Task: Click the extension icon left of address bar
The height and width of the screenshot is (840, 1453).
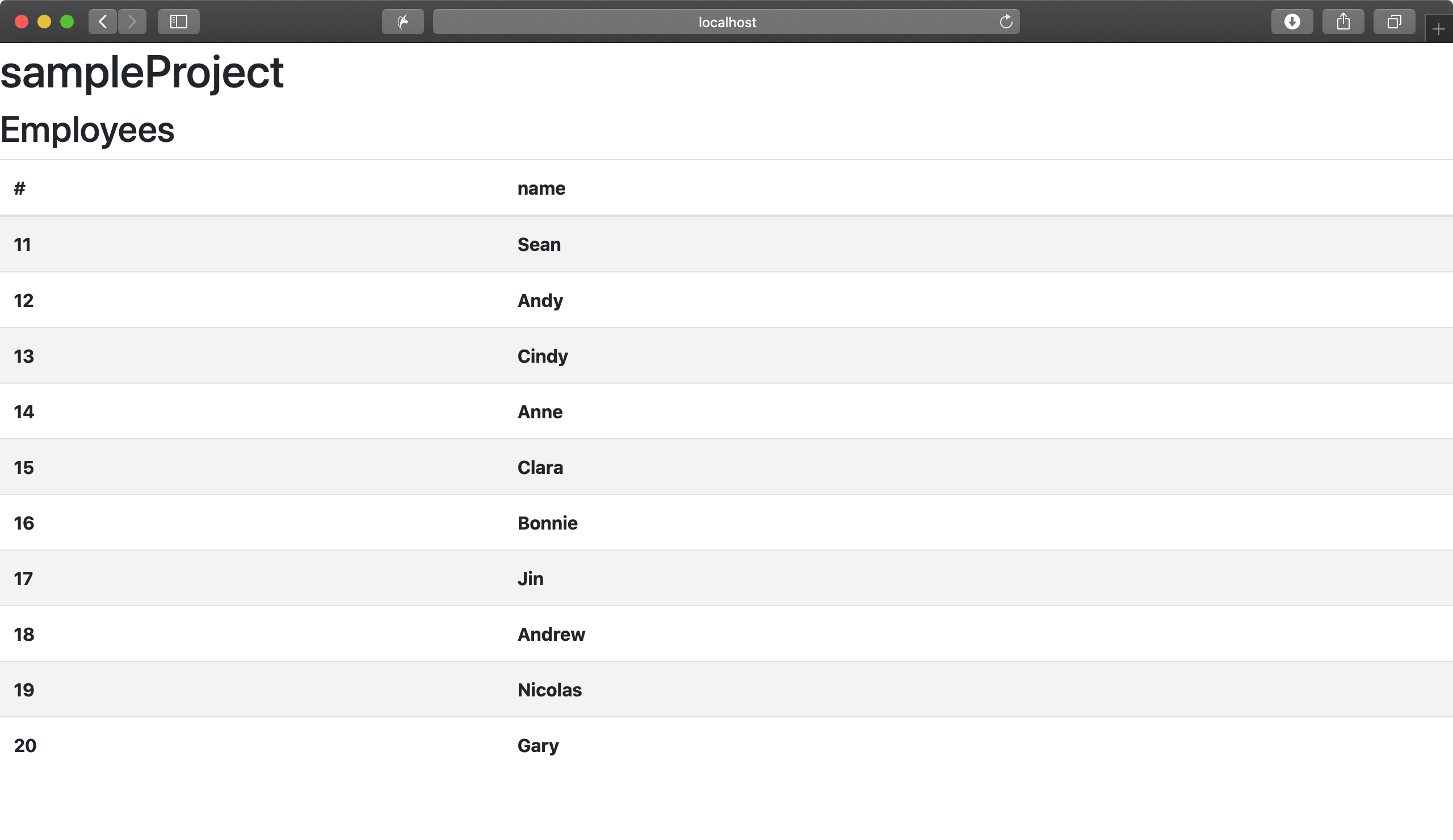Action: click(x=402, y=22)
